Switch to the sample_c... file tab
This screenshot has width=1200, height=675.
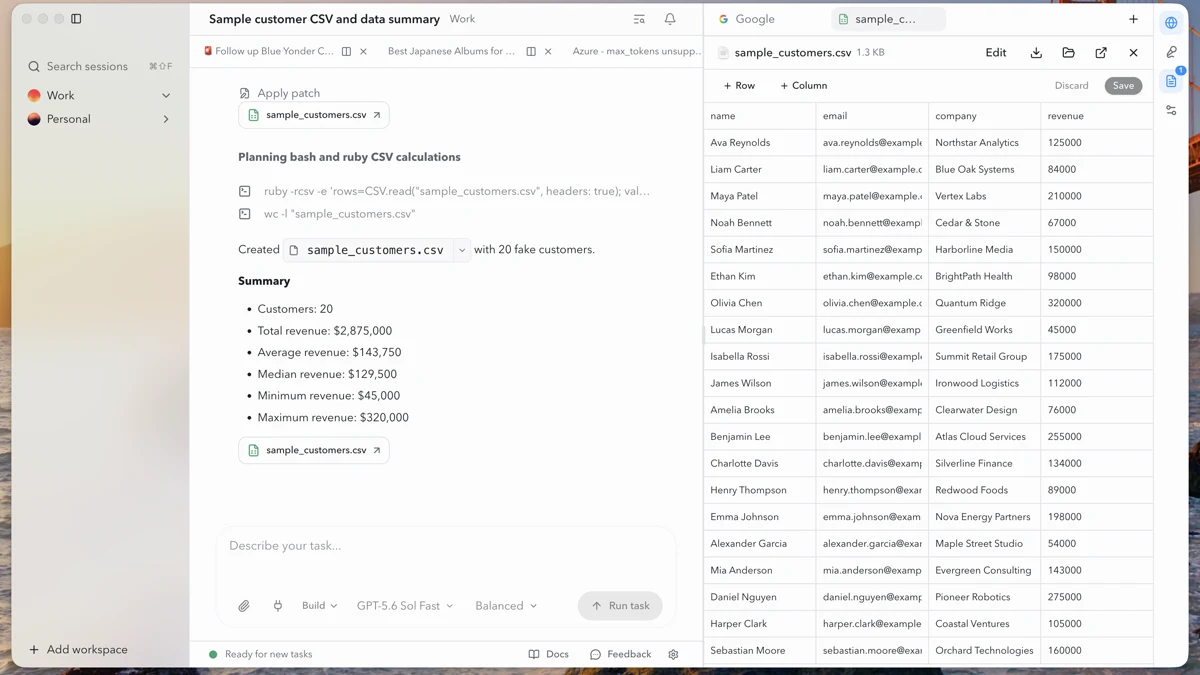coord(889,19)
